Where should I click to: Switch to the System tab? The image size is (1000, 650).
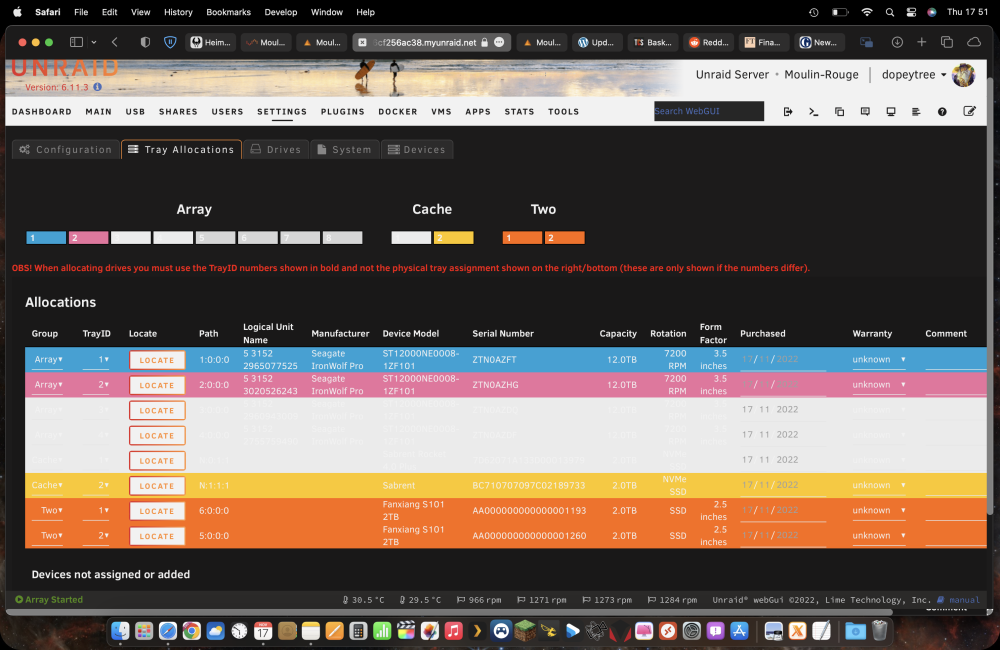click(x=344, y=149)
